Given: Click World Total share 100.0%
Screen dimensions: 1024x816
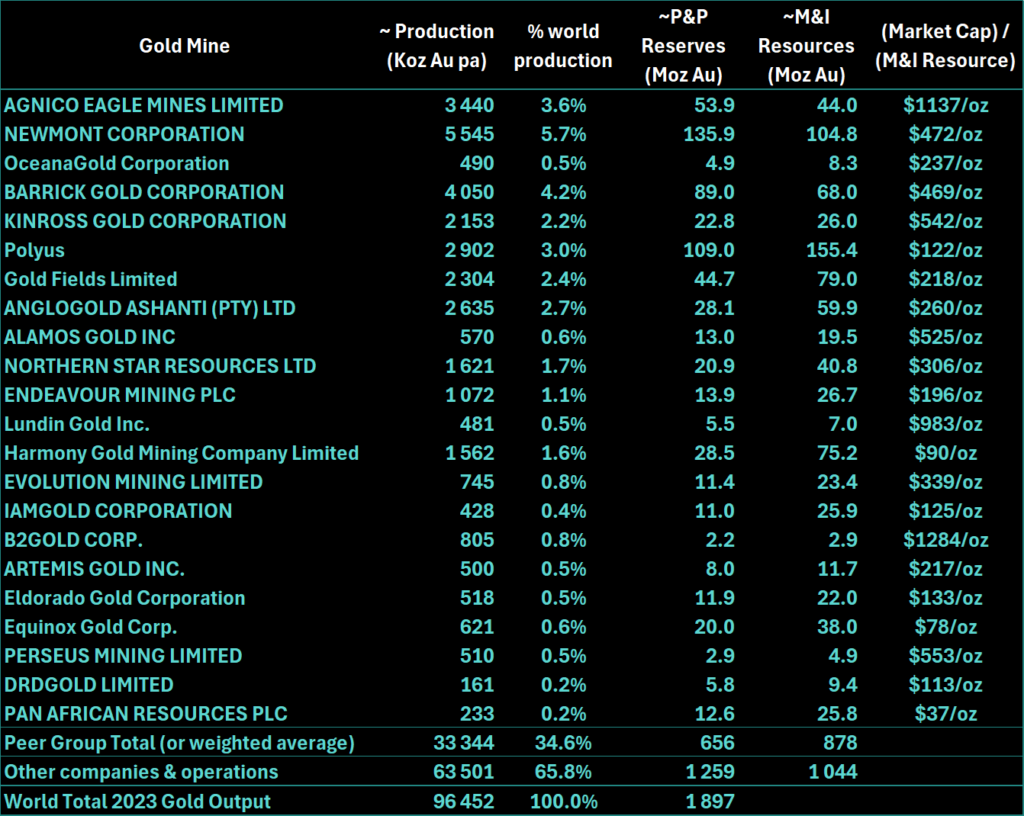Looking at the screenshot, I should click(x=564, y=801).
